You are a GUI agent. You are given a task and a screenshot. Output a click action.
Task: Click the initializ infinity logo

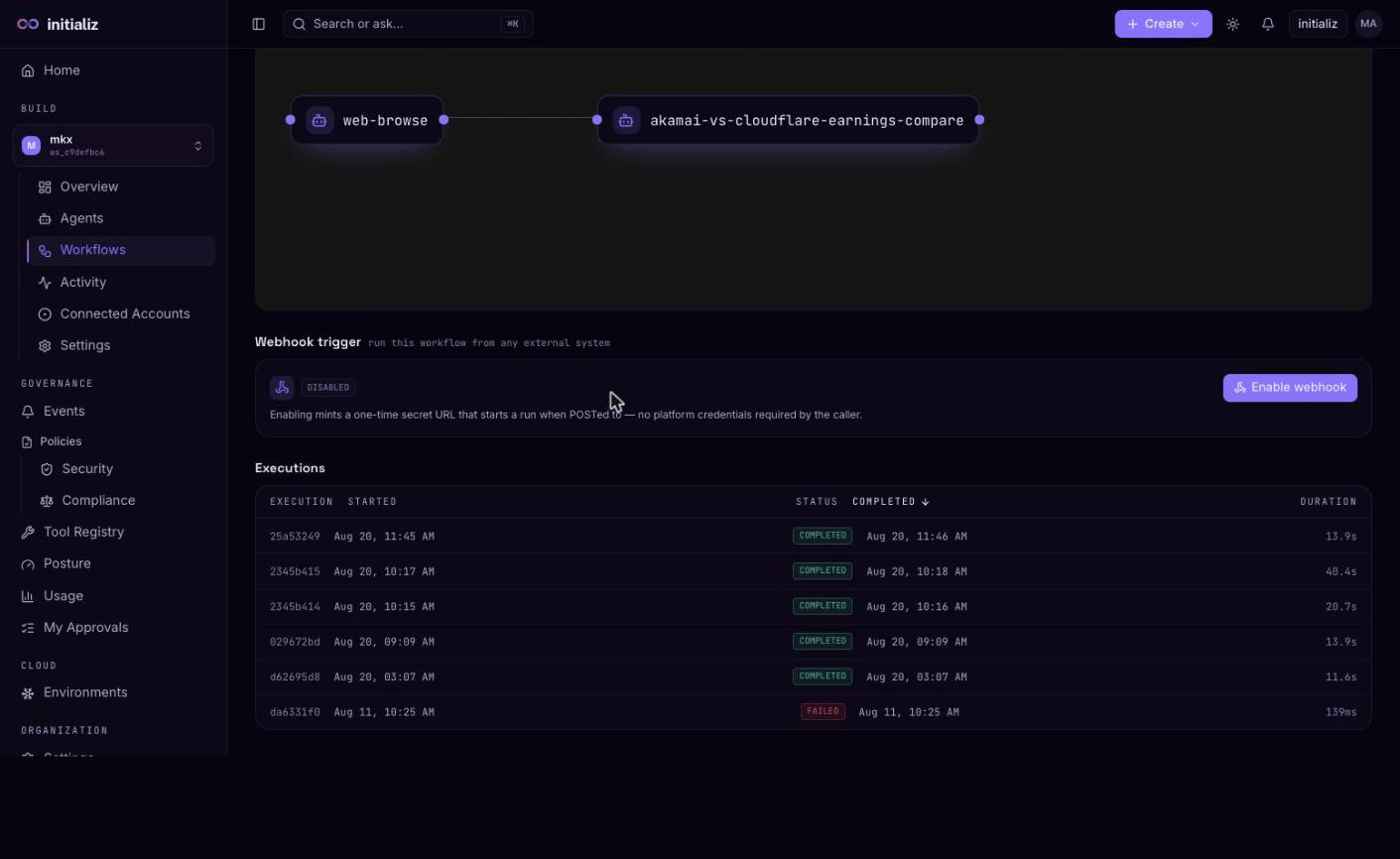28,24
